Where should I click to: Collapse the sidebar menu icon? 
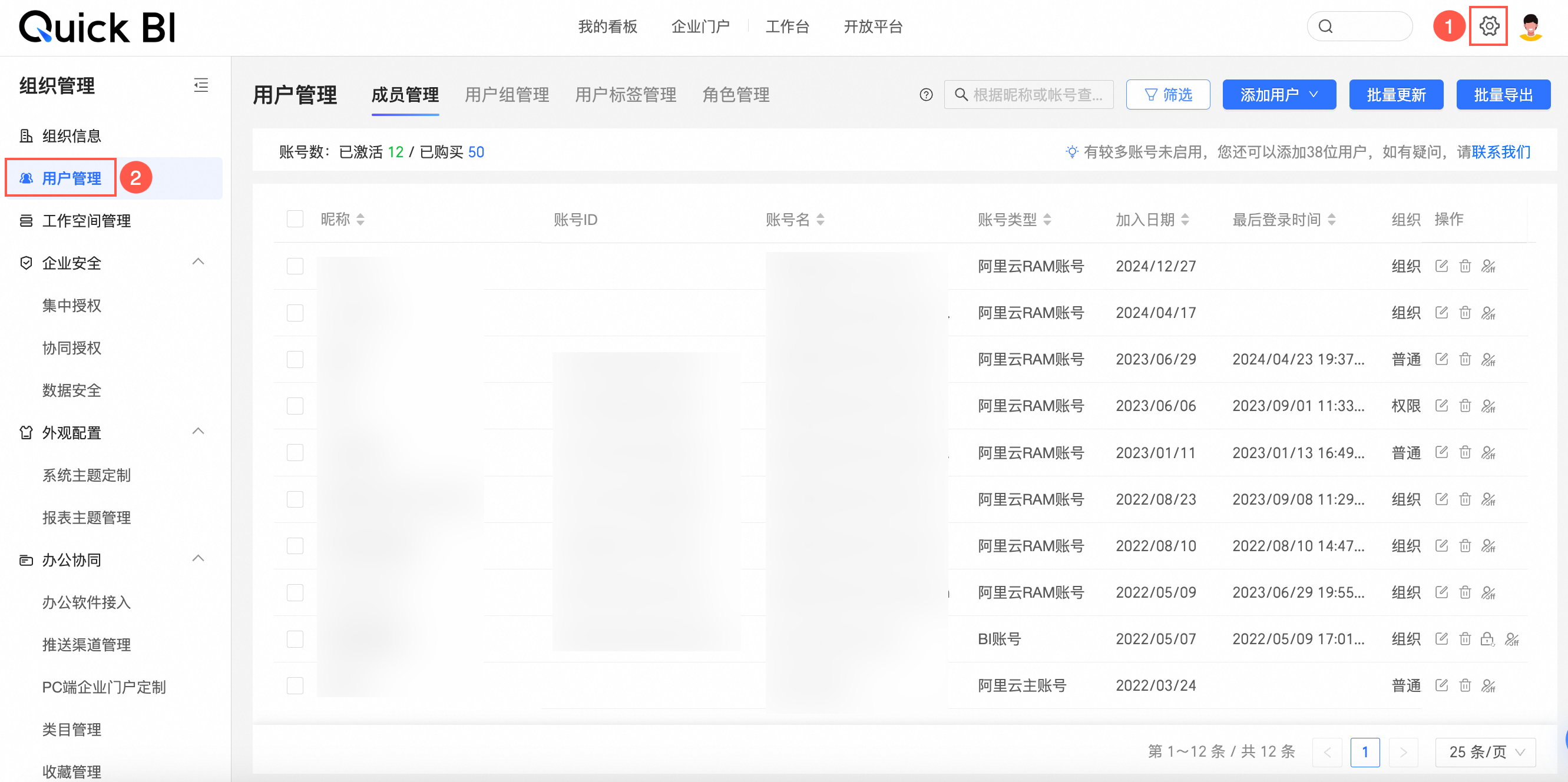coord(201,85)
